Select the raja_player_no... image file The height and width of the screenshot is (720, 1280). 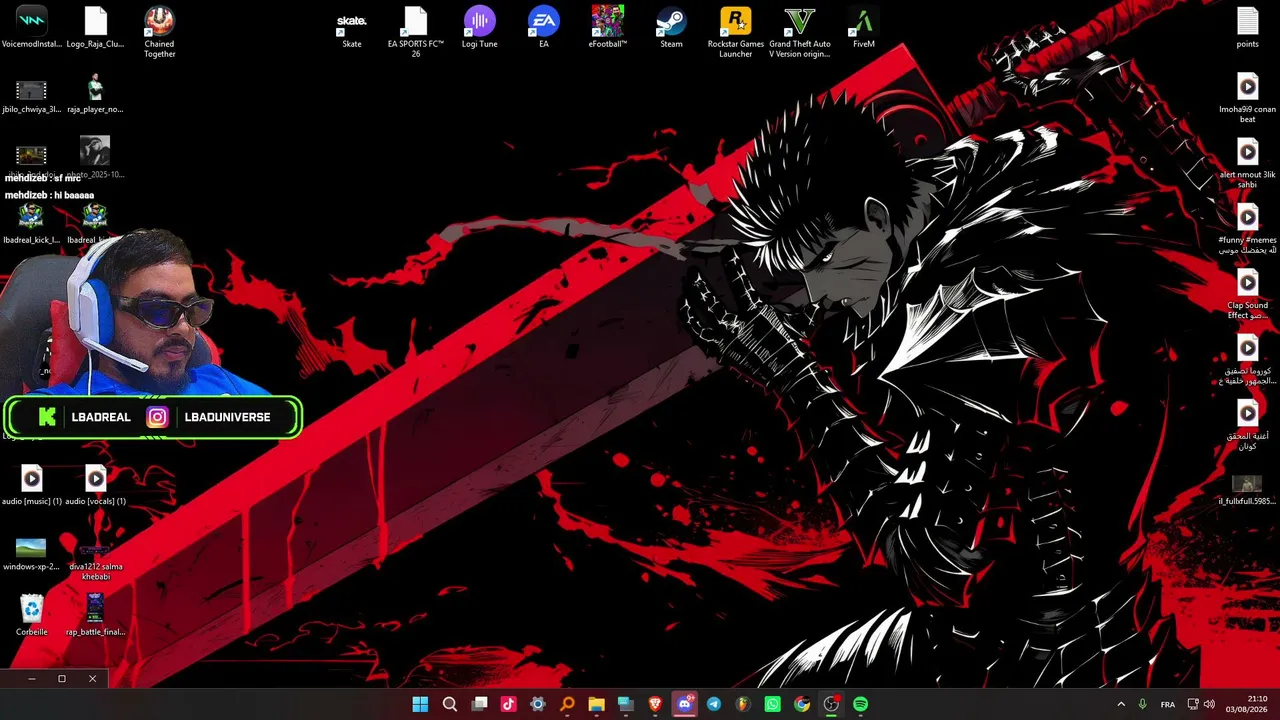95,95
